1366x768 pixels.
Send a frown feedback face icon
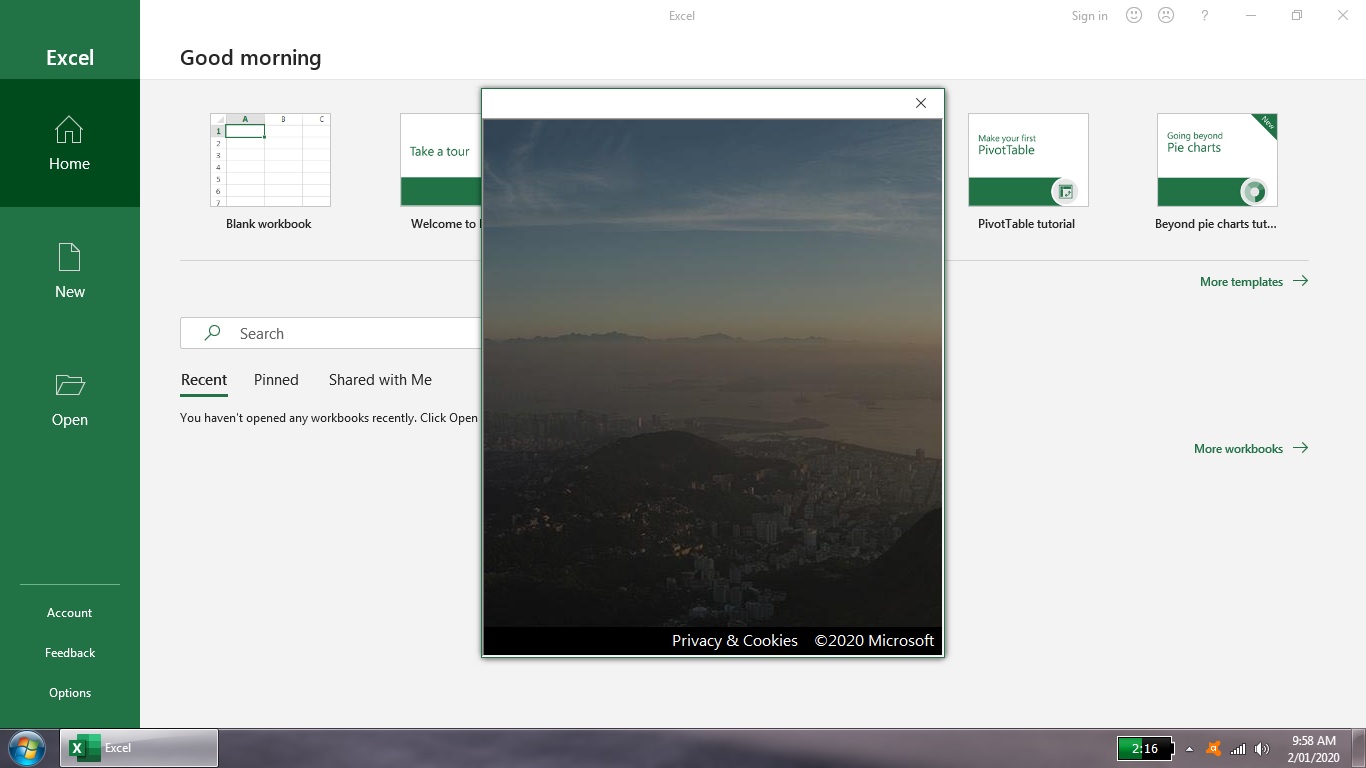pyautogui.click(x=1166, y=15)
